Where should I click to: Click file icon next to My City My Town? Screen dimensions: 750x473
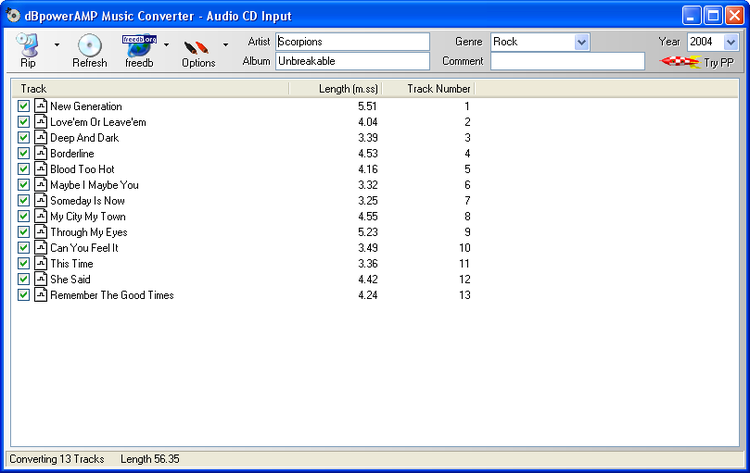(x=41, y=216)
